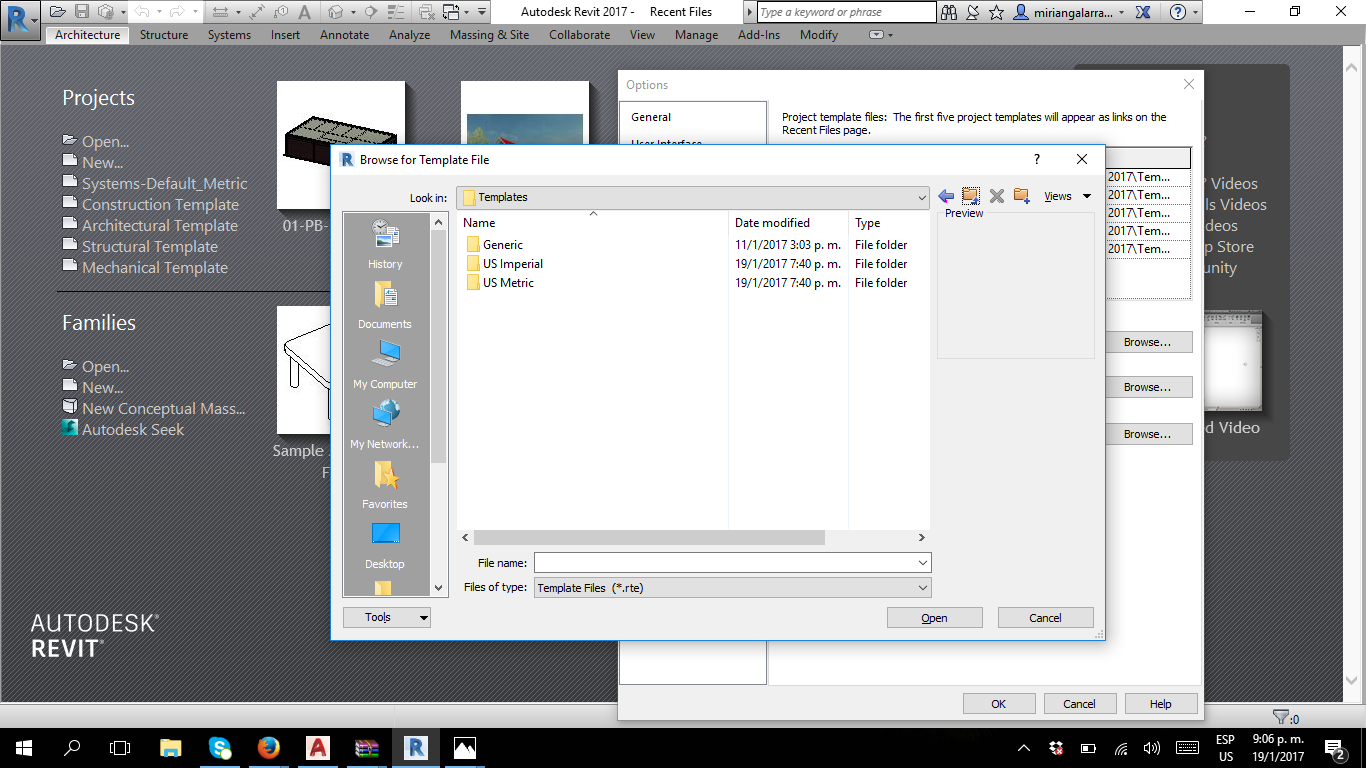This screenshot has height=768, width=1366.
Task: Click the Text tool icon on quick access toolbar
Action: [303, 11]
